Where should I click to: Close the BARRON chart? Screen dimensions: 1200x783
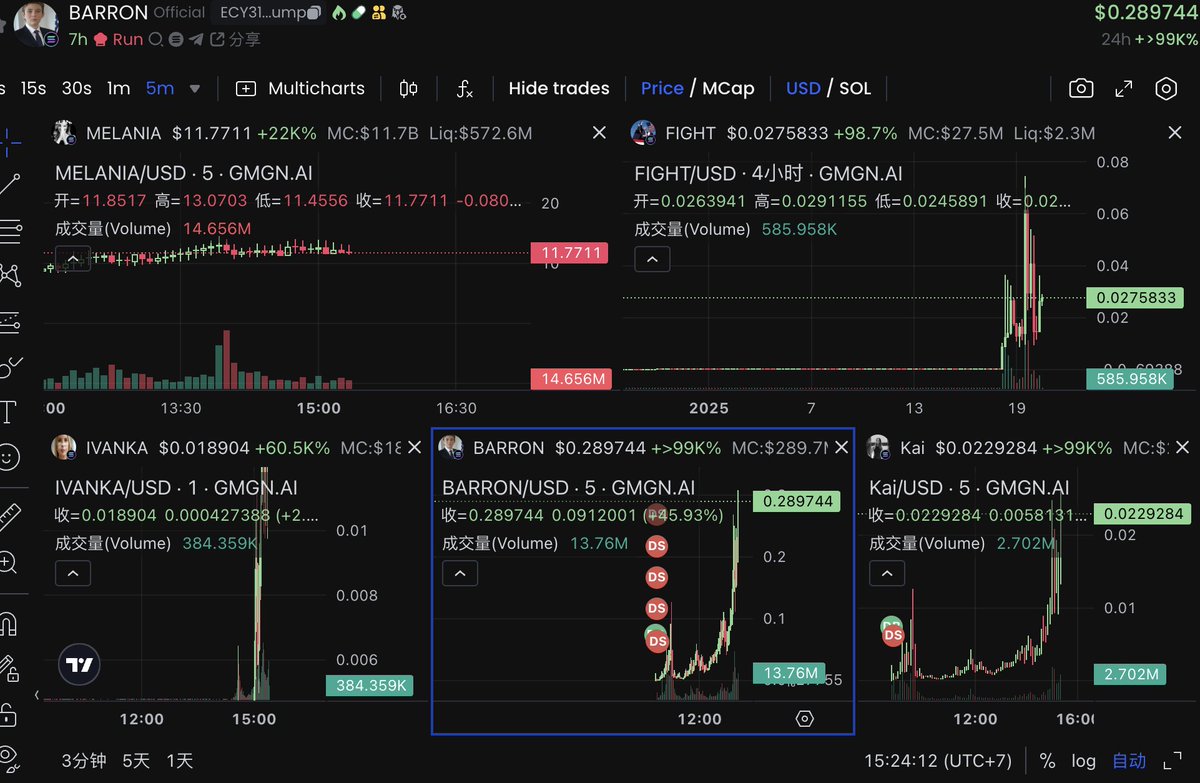841,448
